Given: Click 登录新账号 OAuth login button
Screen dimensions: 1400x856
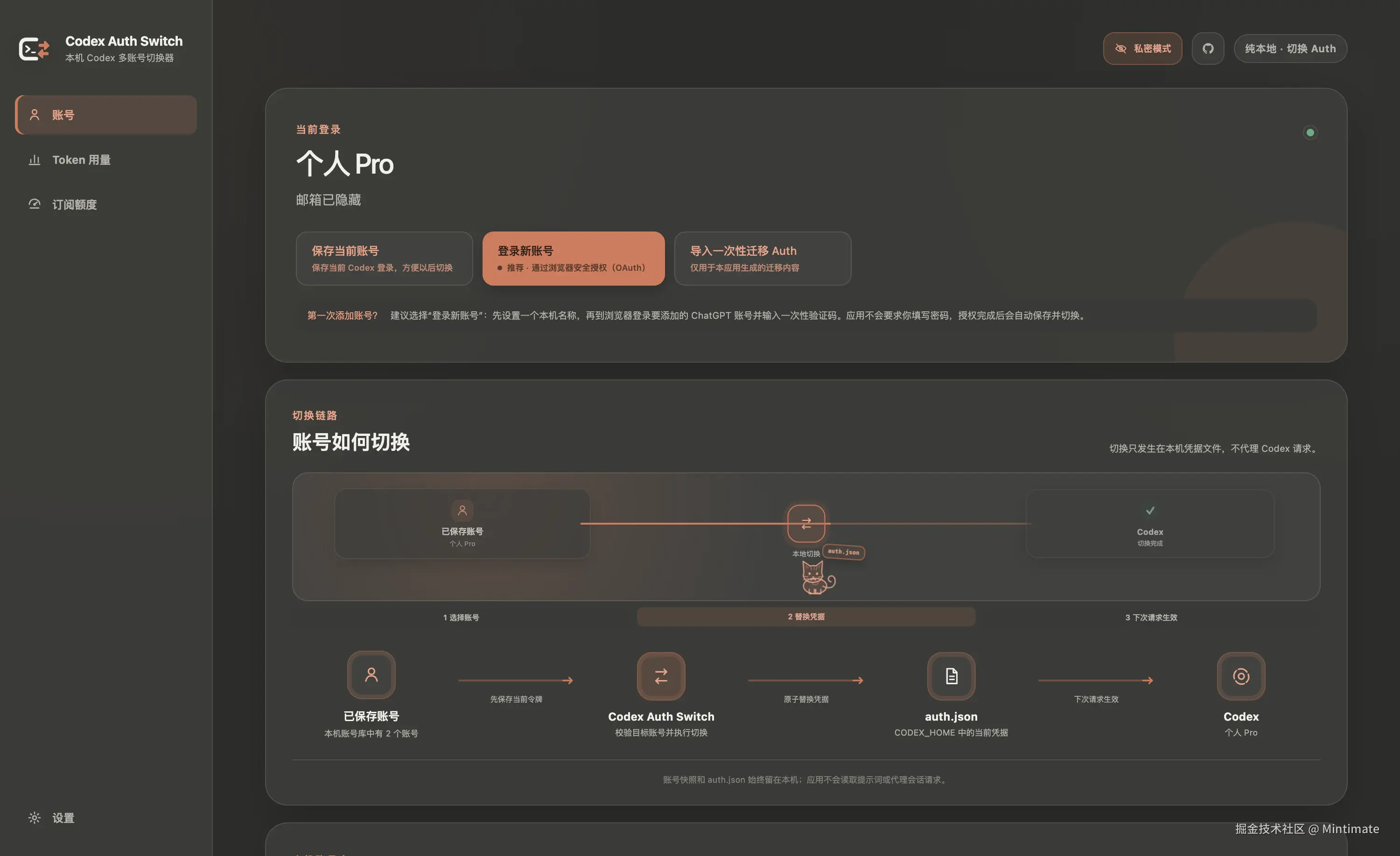Looking at the screenshot, I should tap(573, 259).
